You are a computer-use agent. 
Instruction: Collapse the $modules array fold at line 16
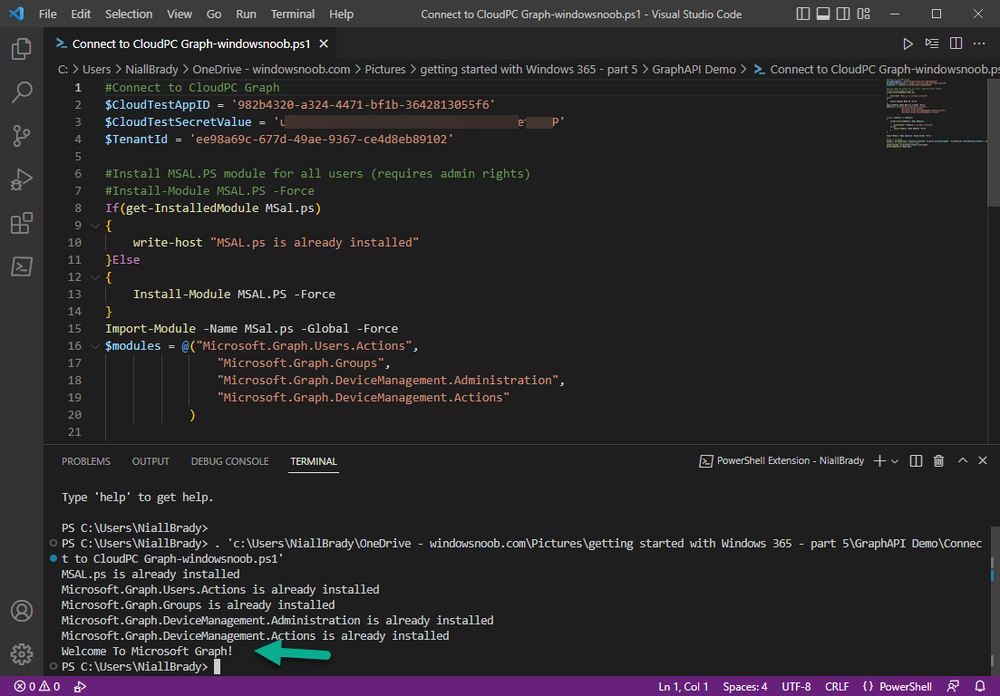pyautogui.click(x=95, y=346)
